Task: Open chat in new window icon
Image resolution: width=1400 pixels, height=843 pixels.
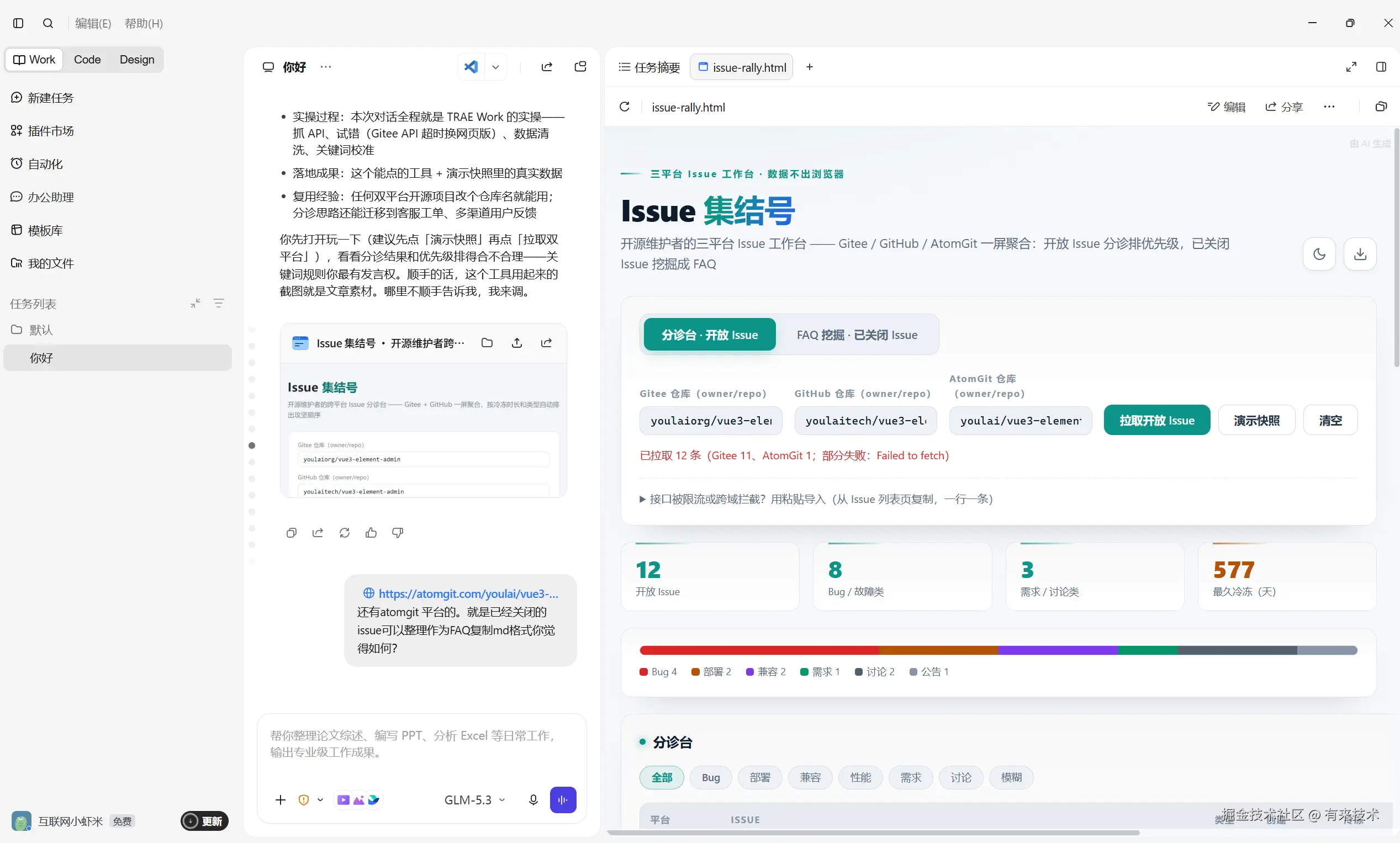Action: coord(580,67)
